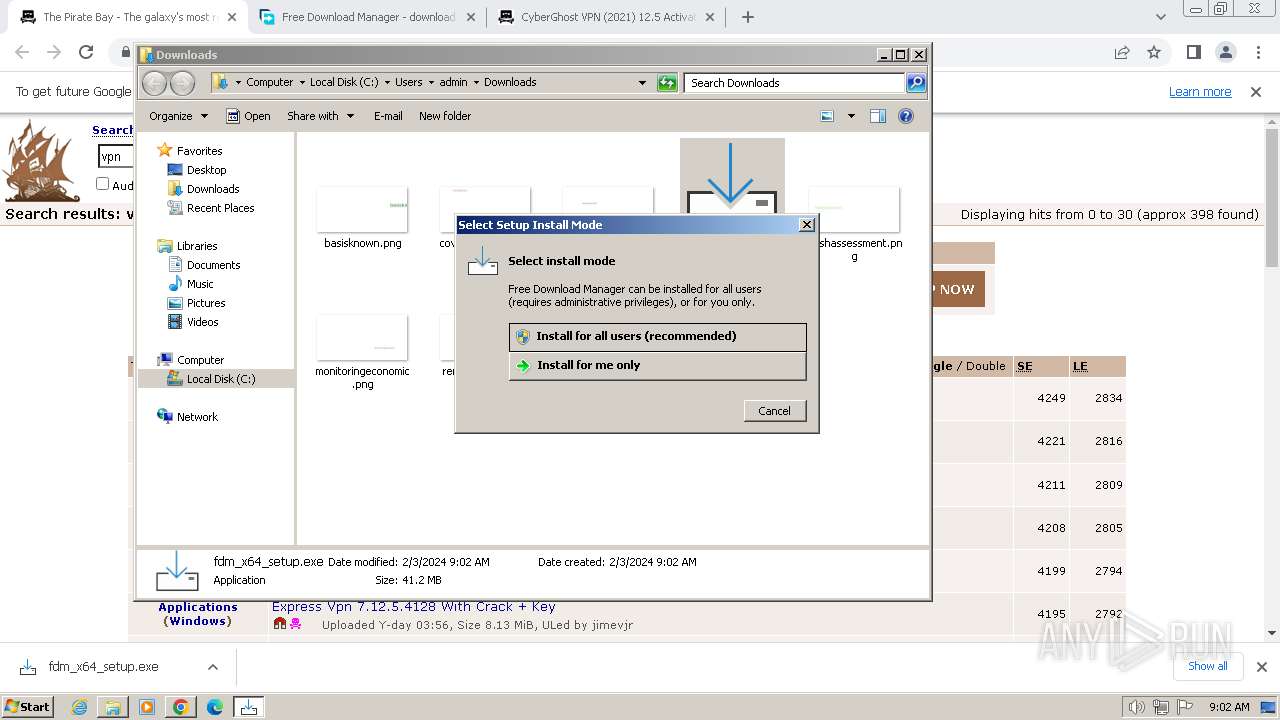Go back in the Chrome browser
Screen dimensions: 1280x720
tap(22, 52)
